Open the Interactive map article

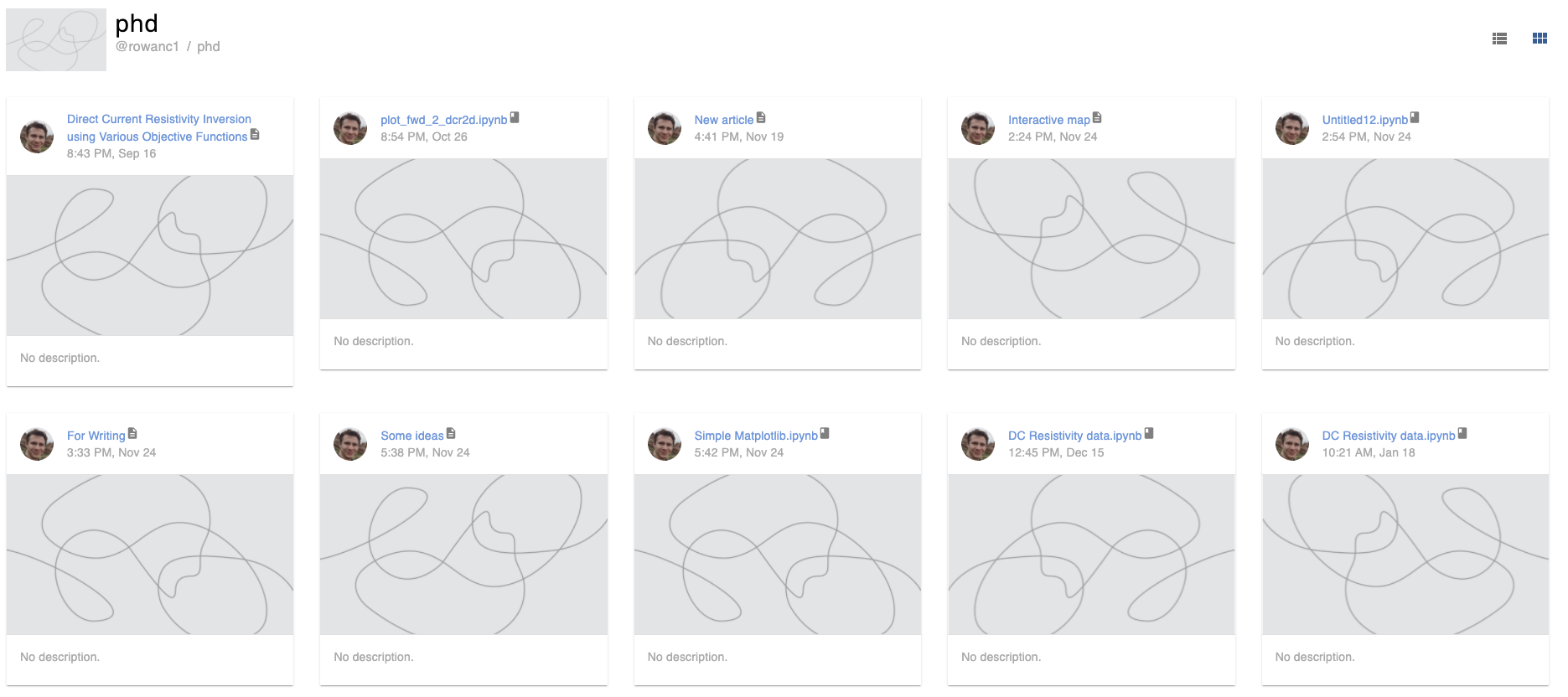click(1049, 120)
